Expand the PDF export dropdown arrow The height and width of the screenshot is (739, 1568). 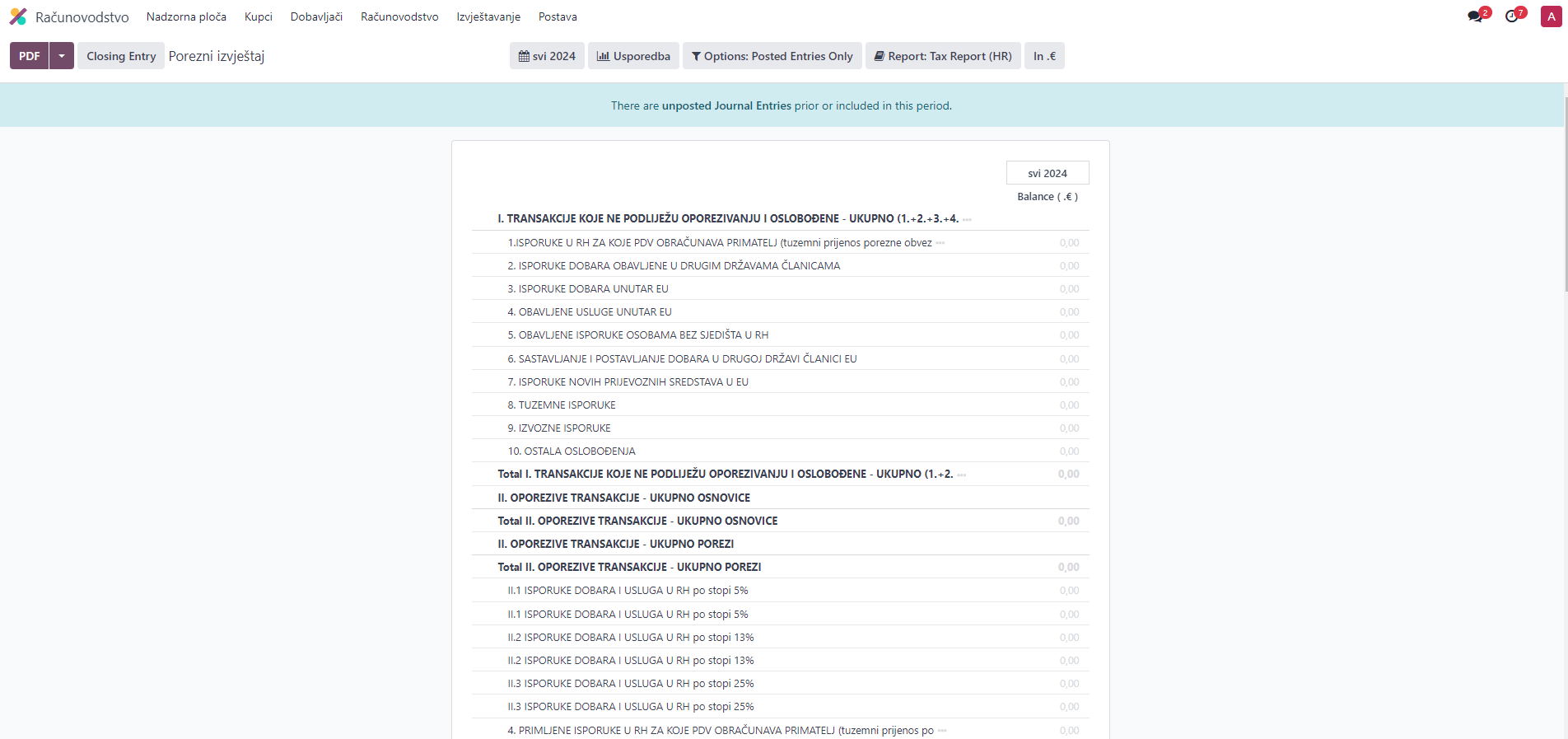click(x=62, y=56)
